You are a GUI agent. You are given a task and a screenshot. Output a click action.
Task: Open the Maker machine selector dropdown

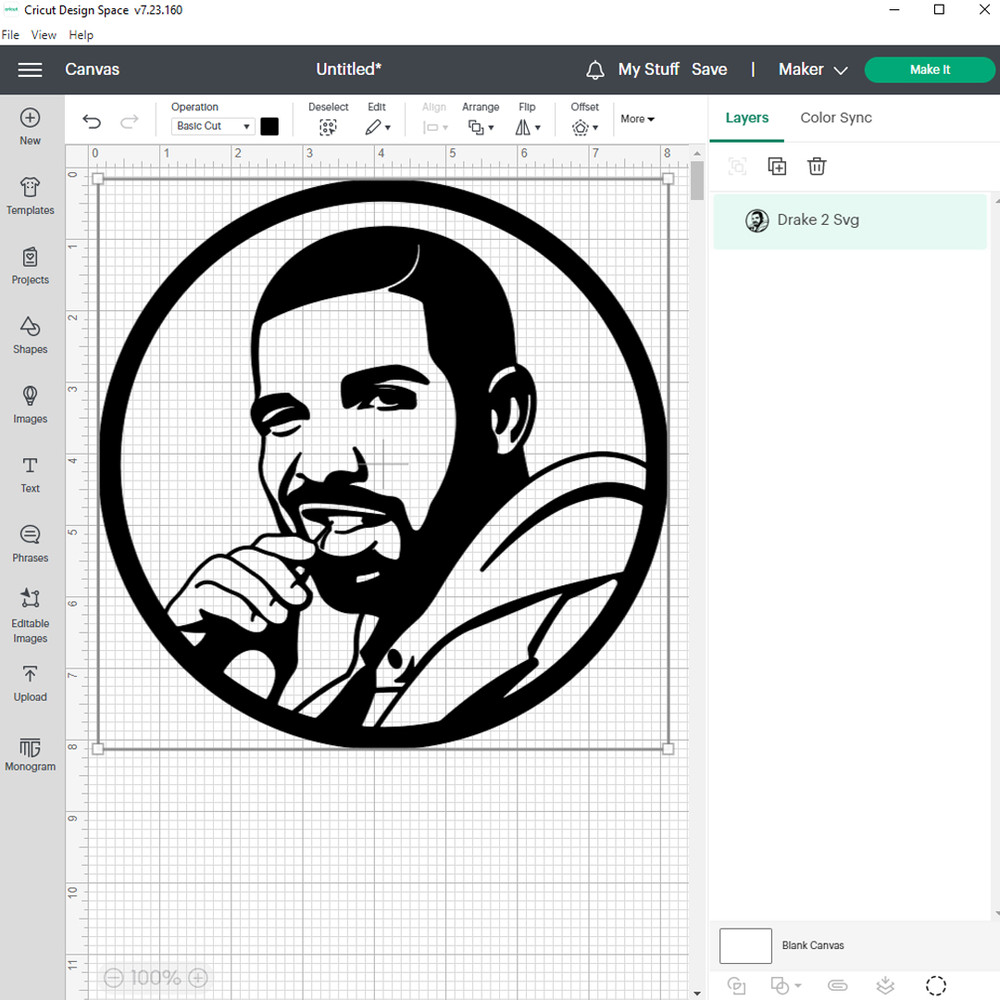click(x=813, y=70)
